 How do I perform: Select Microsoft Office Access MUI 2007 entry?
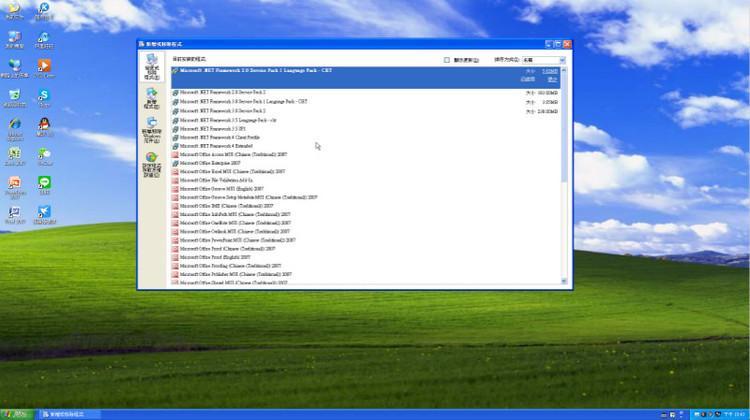pyautogui.click(x=366, y=155)
